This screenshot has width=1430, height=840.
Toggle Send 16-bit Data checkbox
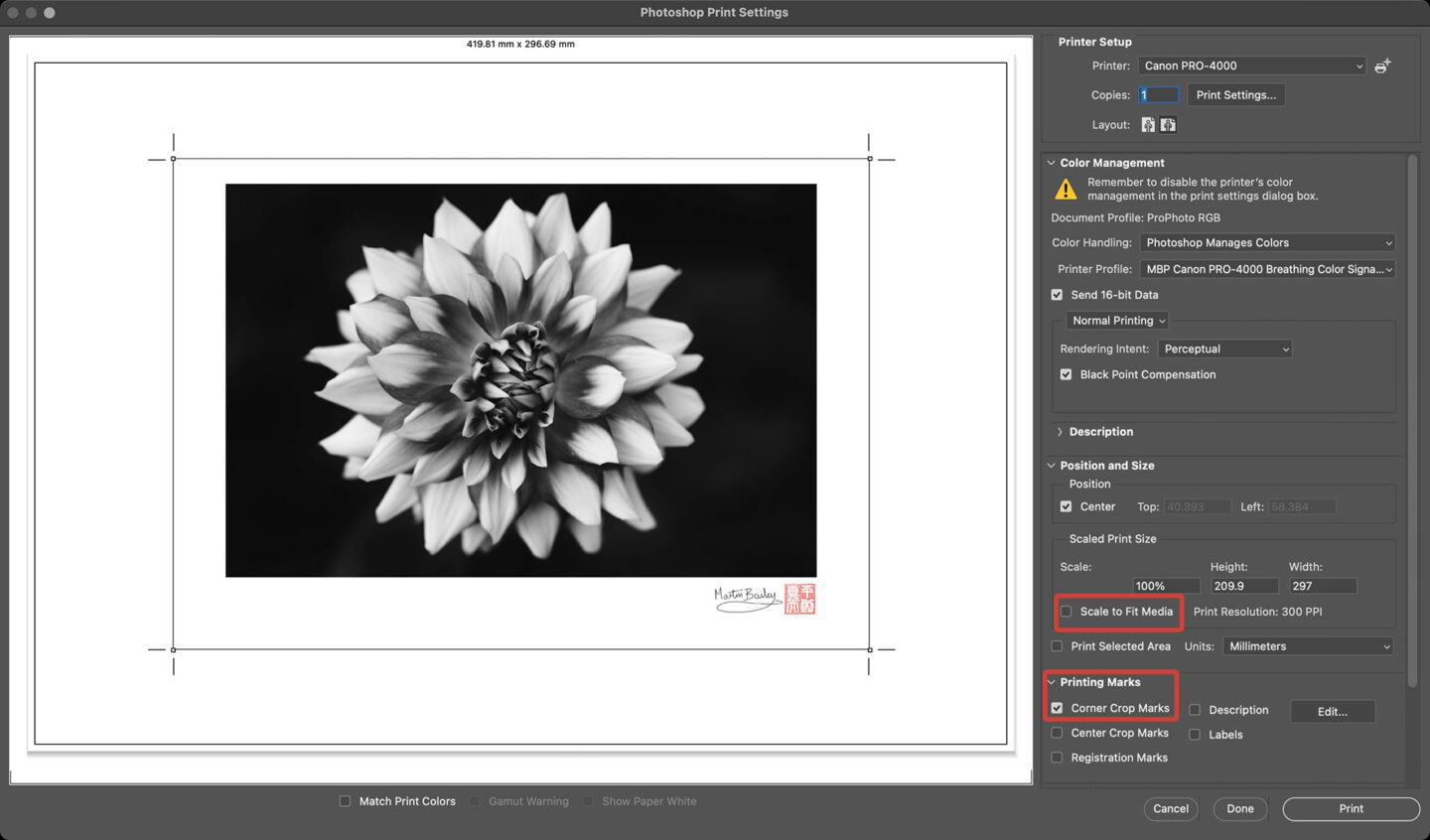tap(1058, 295)
